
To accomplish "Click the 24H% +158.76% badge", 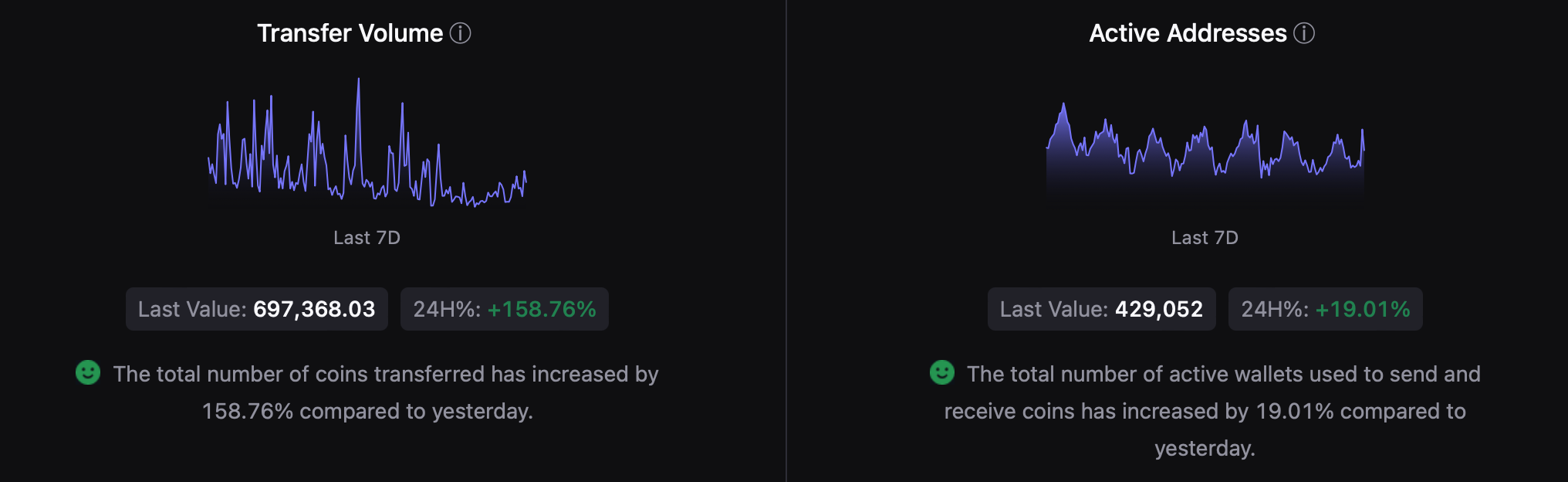I will pyautogui.click(x=504, y=309).
